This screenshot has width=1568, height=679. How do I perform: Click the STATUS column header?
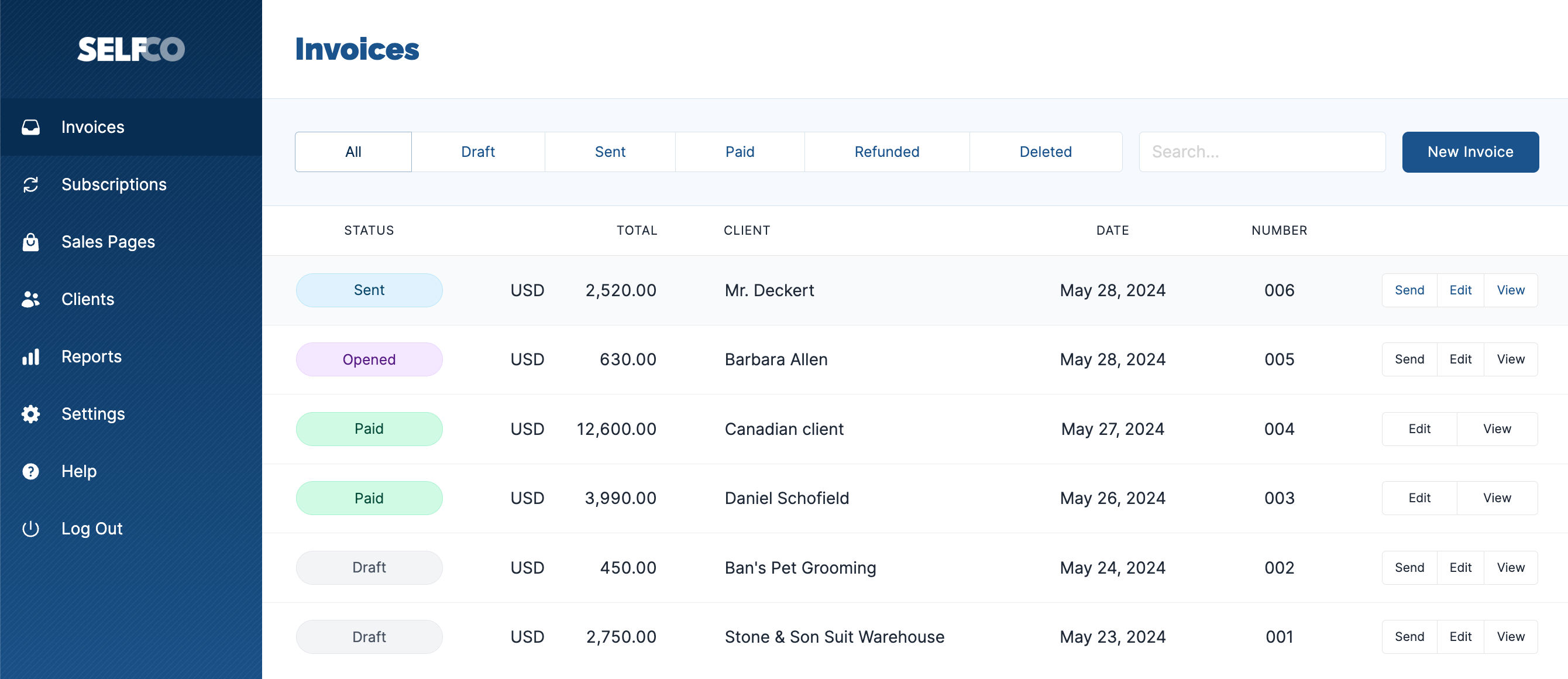click(x=369, y=231)
